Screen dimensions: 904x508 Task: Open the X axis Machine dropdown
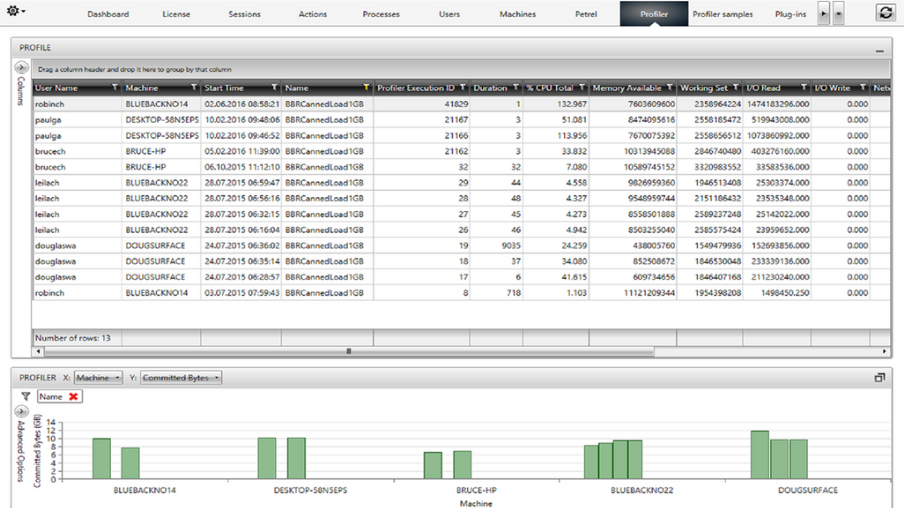click(x=99, y=378)
